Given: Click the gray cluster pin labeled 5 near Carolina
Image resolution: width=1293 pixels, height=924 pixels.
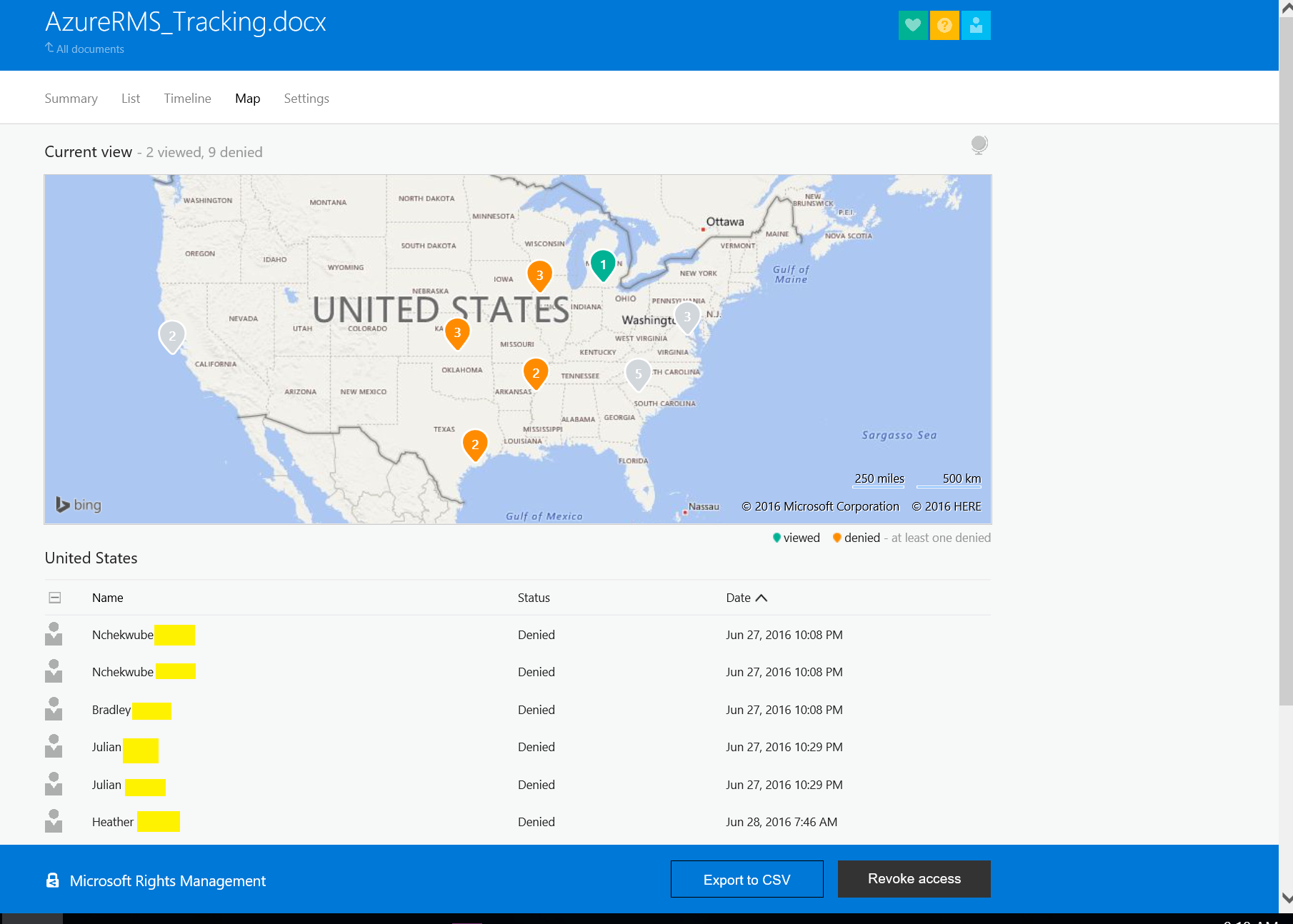Looking at the screenshot, I should [638, 374].
